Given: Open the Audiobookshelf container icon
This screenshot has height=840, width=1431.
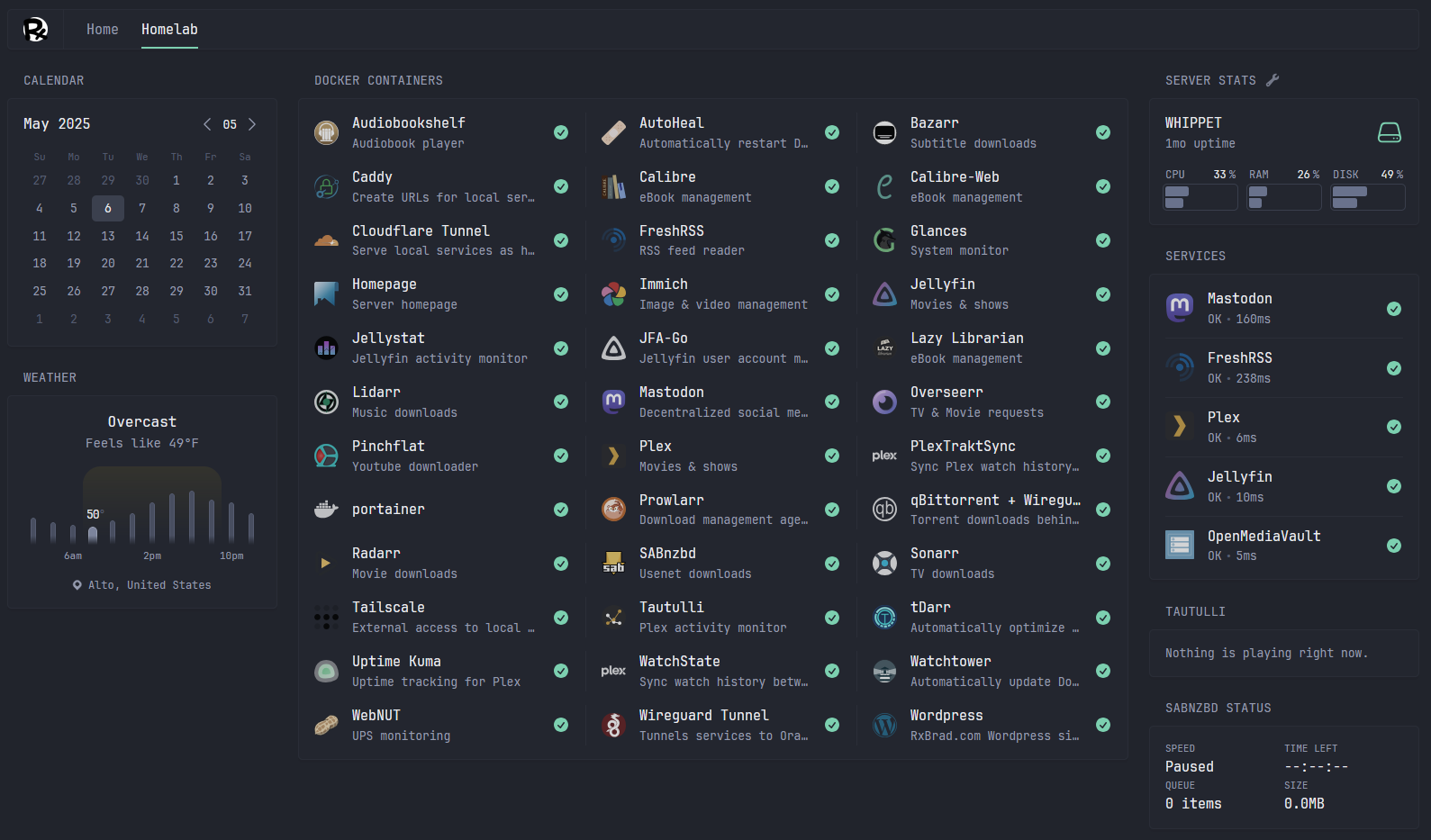Looking at the screenshot, I should [326, 132].
